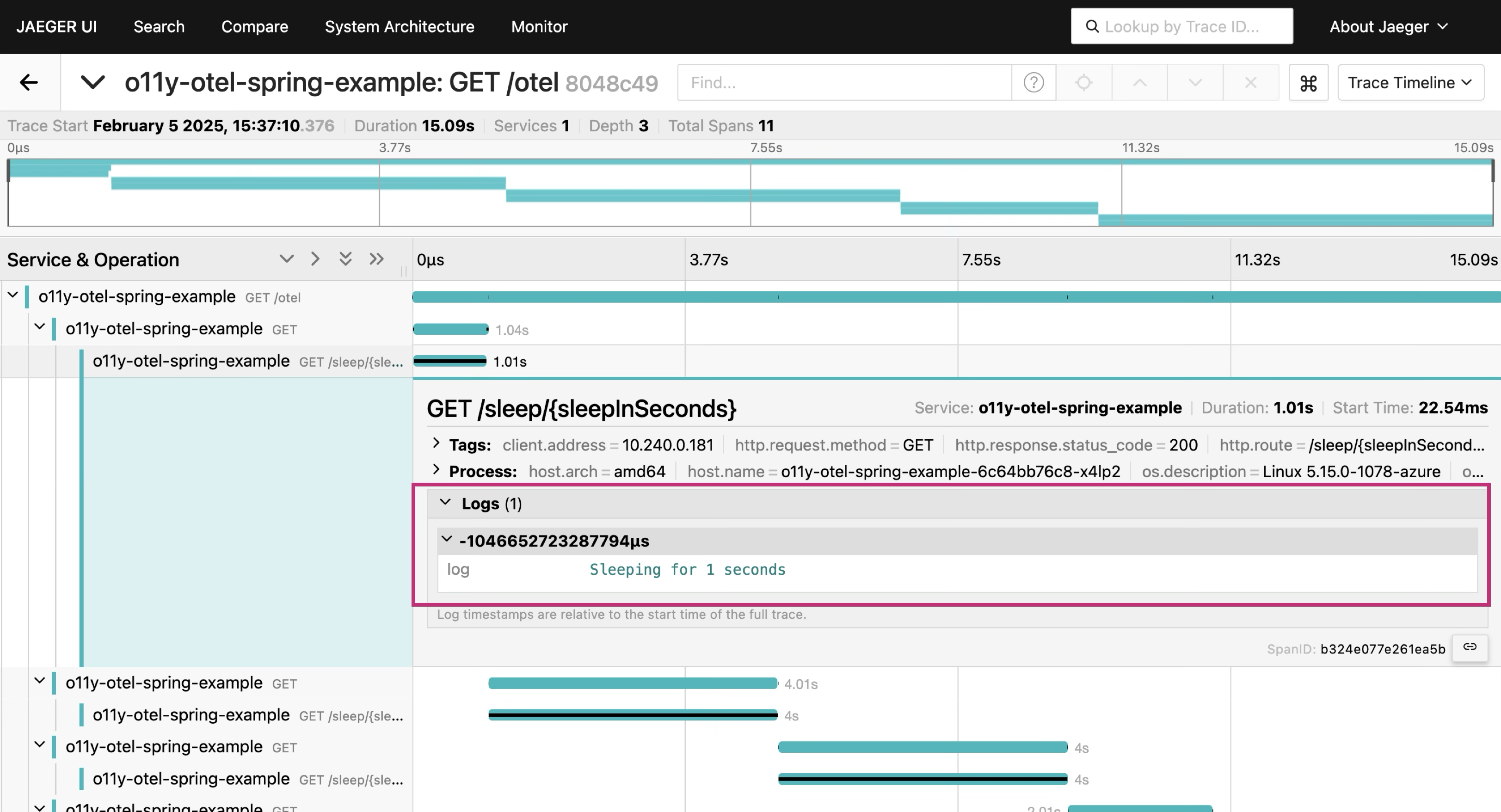Viewport: 1501px width, 812px height.
Task: Click the Start Time 22.54ms value
Action: coord(1452,408)
